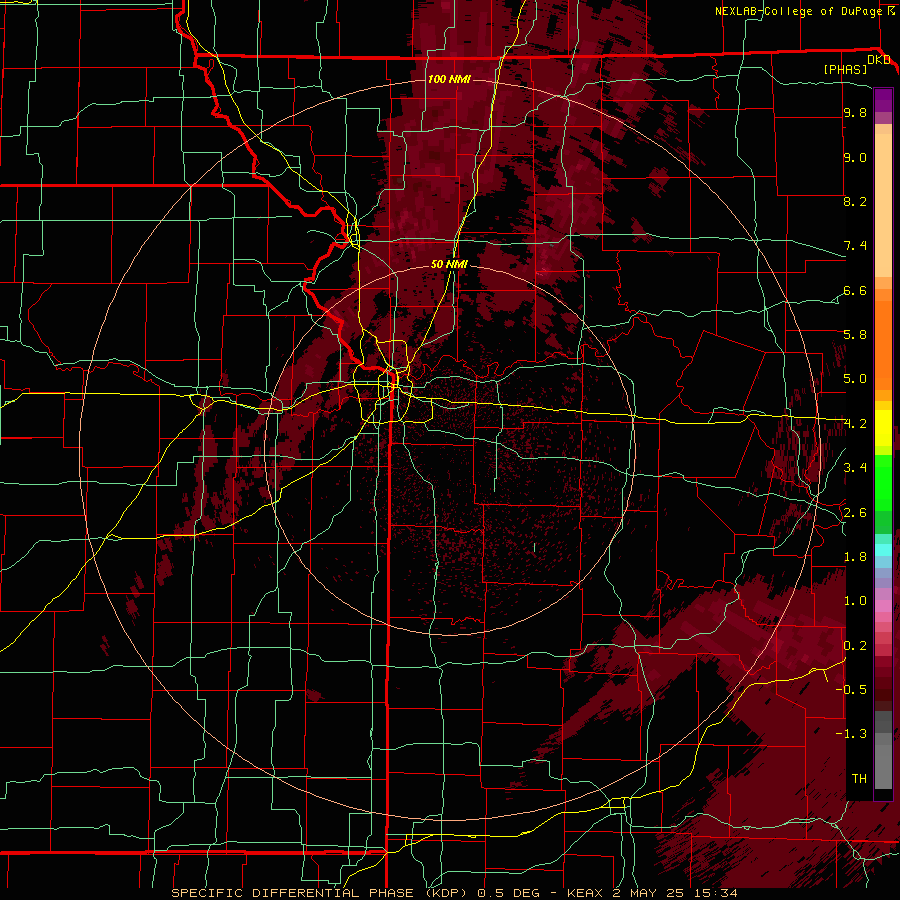The image size is (900, 900).
Task: Click the -0.5 legend value
Action: pos(851,689)
